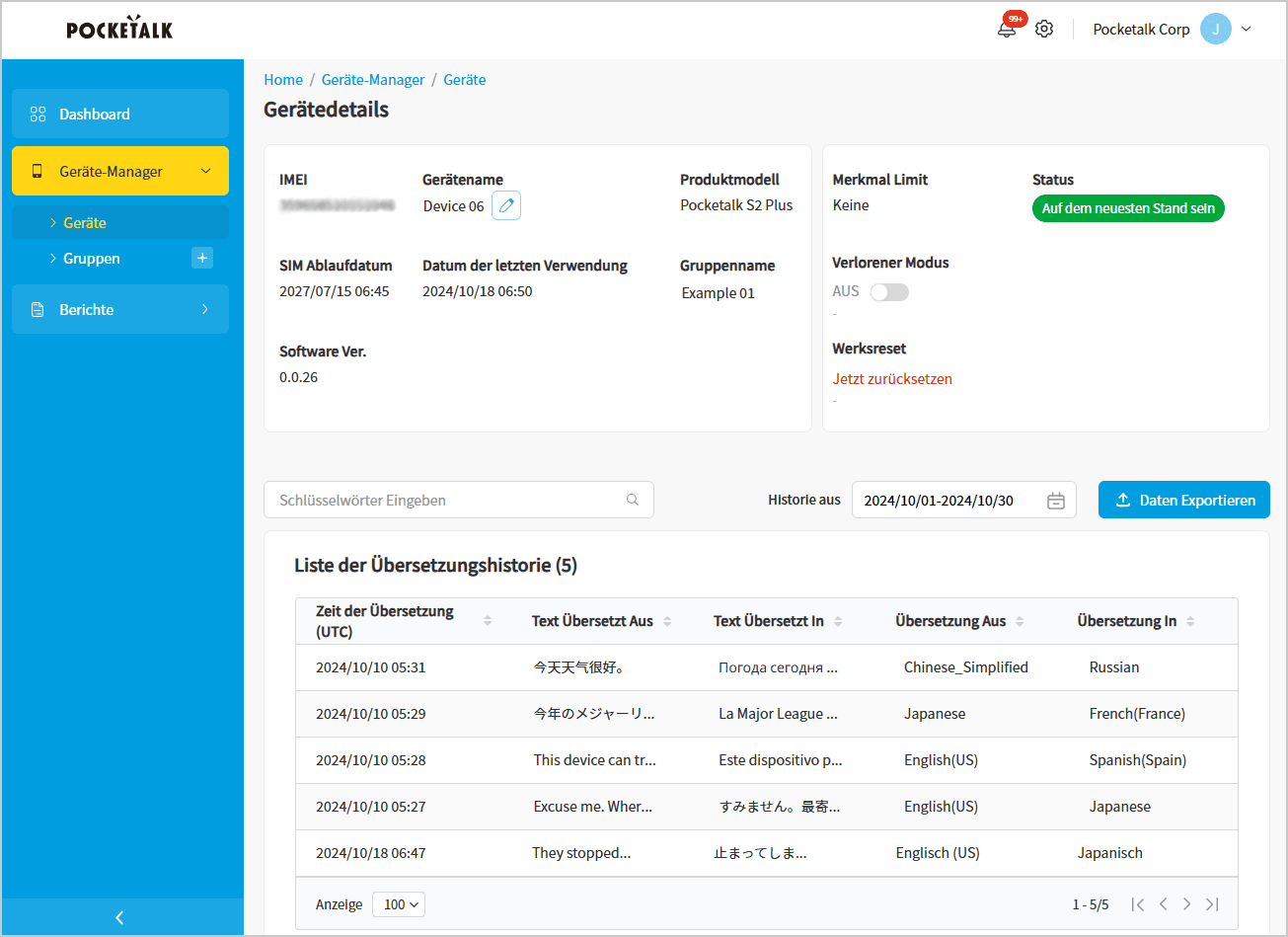Screen dimensions: 1288x937
Task: Open the settings gear icon
Action: [1044, 29]
